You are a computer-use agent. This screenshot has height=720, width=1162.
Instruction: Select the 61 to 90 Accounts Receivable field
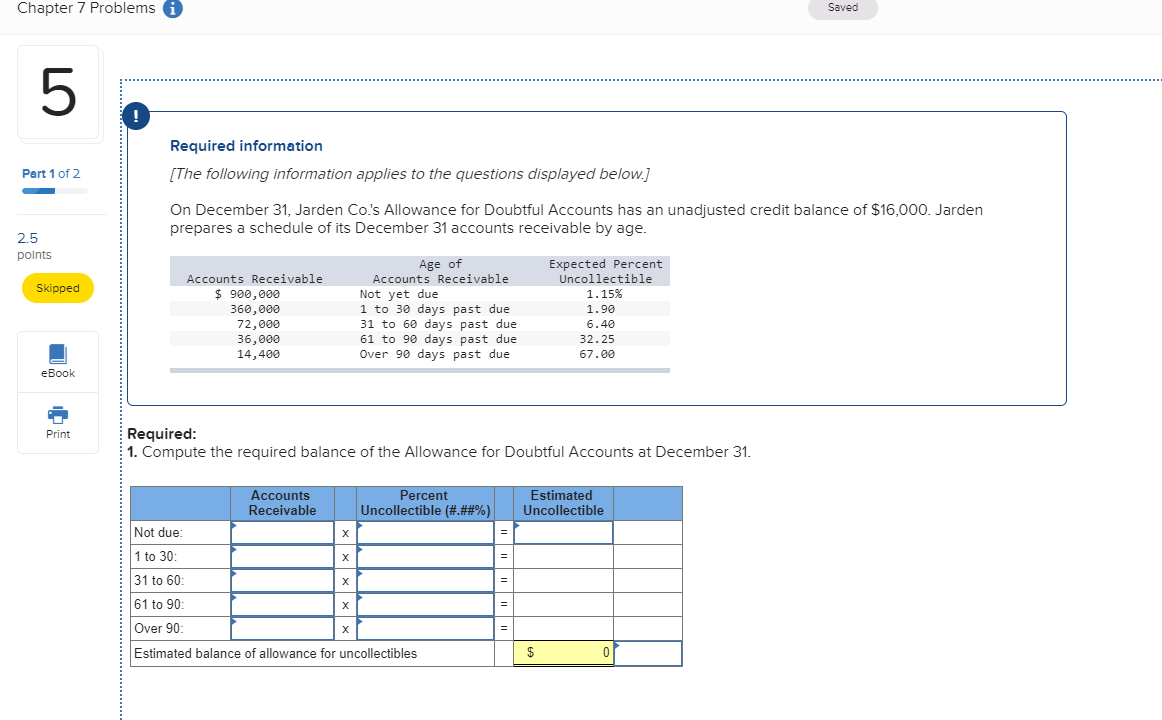click(281, 604)
